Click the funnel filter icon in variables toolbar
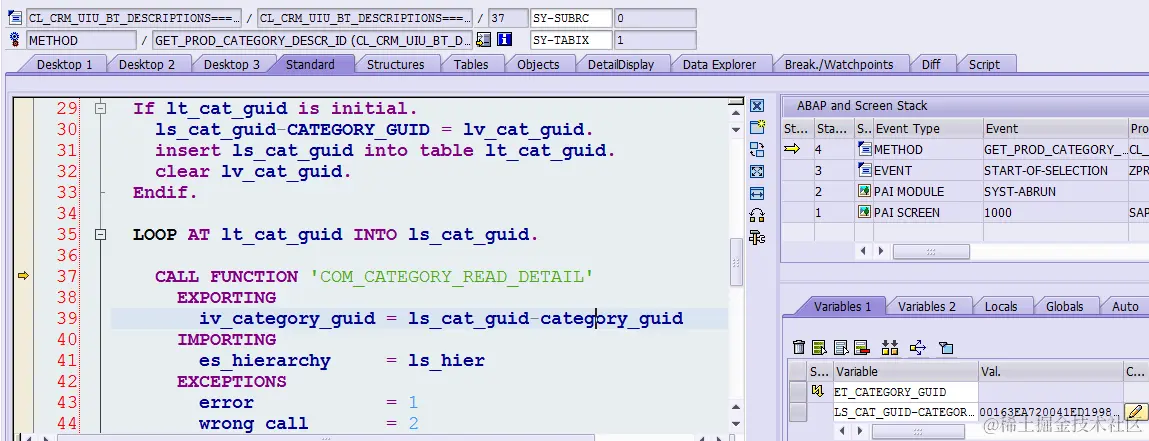Viewport: 1149px width, 441px height. [x=946, y=348]
